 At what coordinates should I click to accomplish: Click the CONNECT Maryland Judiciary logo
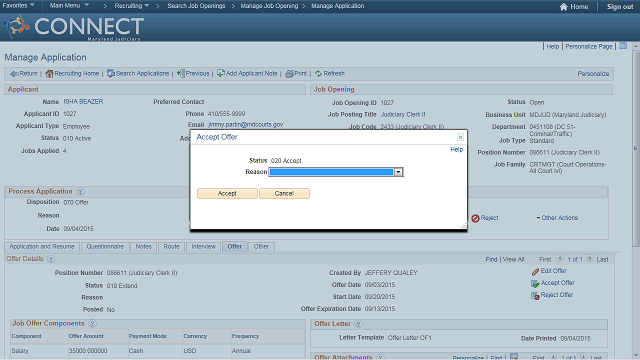click(x=73, y=27)
